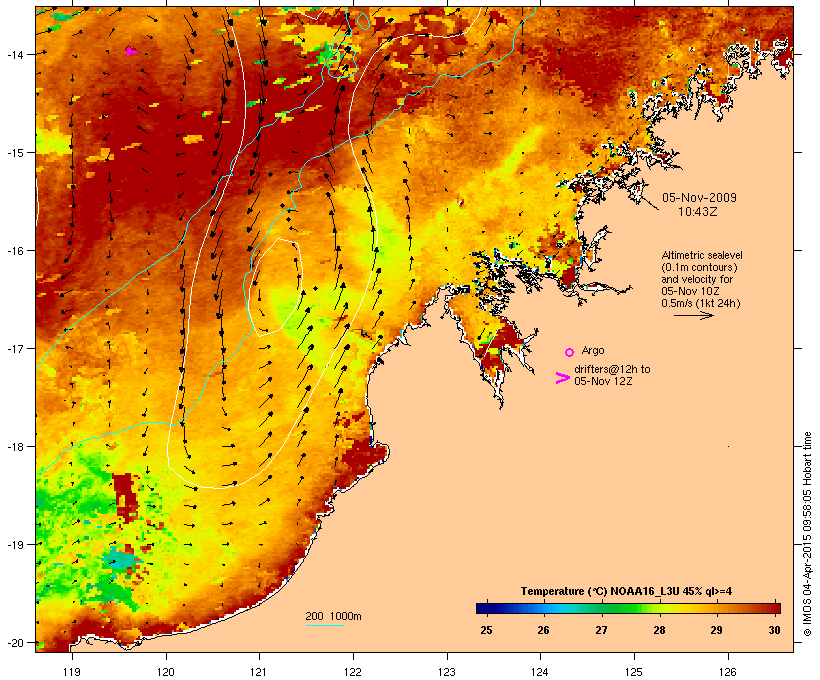Image resolution: width=820 pixels, height=680 pixels.
Task: Click the 'Argo' legend label
Action: tap(593, 350)
